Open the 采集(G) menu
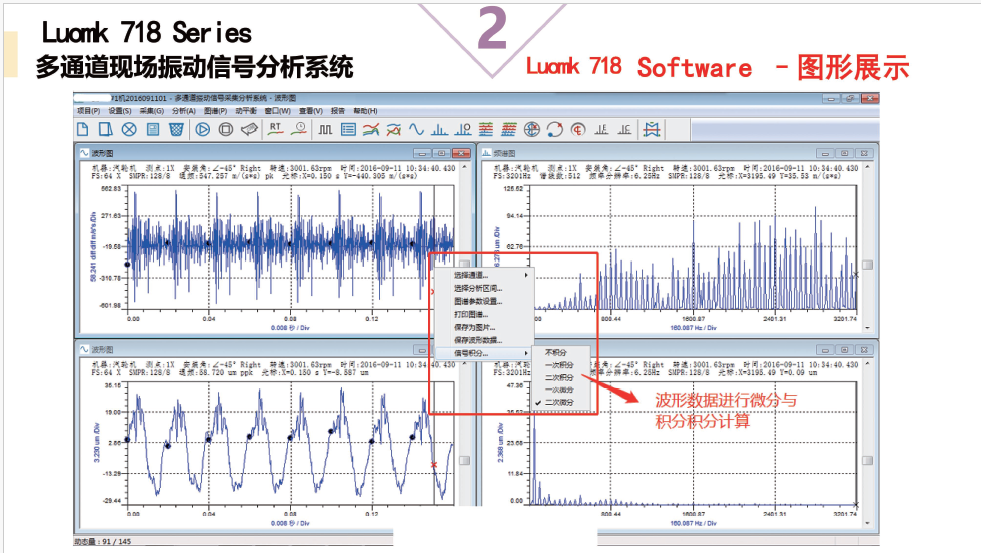Image resolution: width=981 pixels, height=553 pixels. pyautogui.click(x=151, y=111)
